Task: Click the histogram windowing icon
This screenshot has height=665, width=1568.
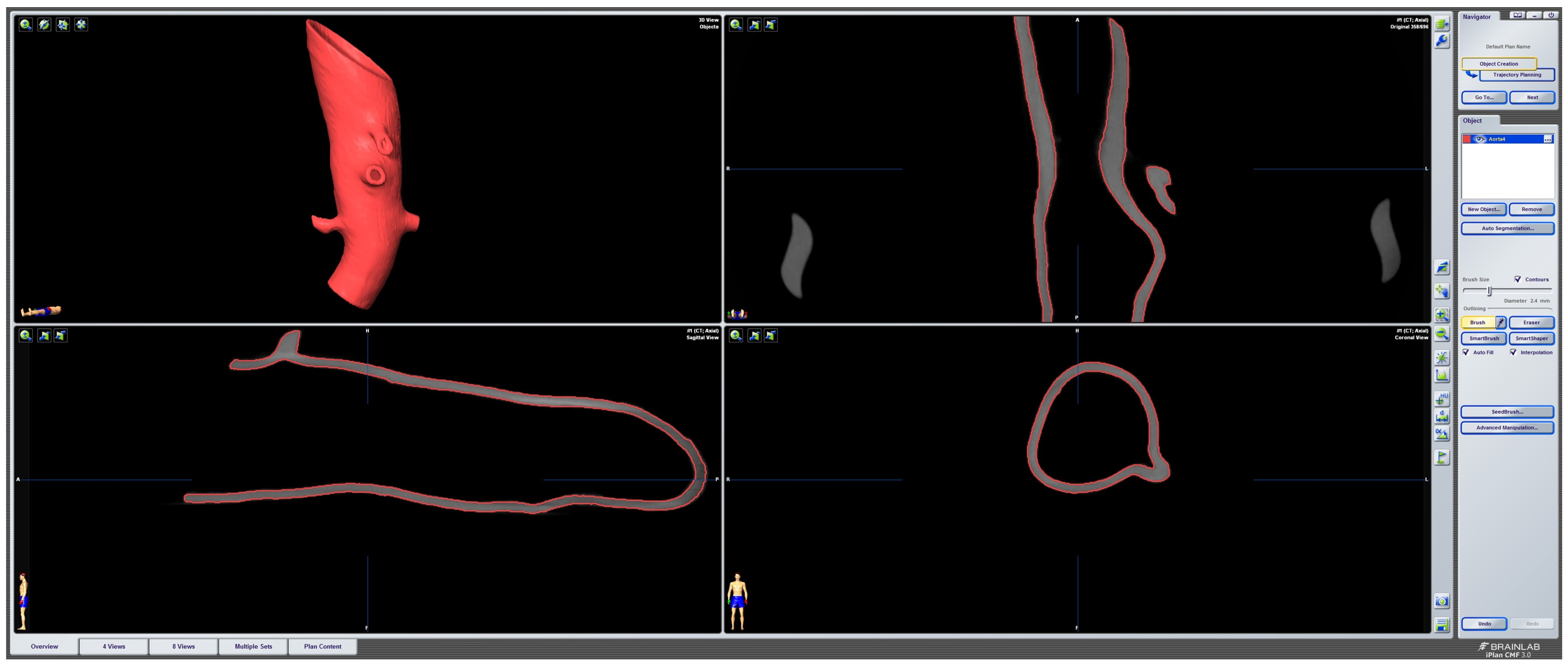Action: pos(1442,375)
